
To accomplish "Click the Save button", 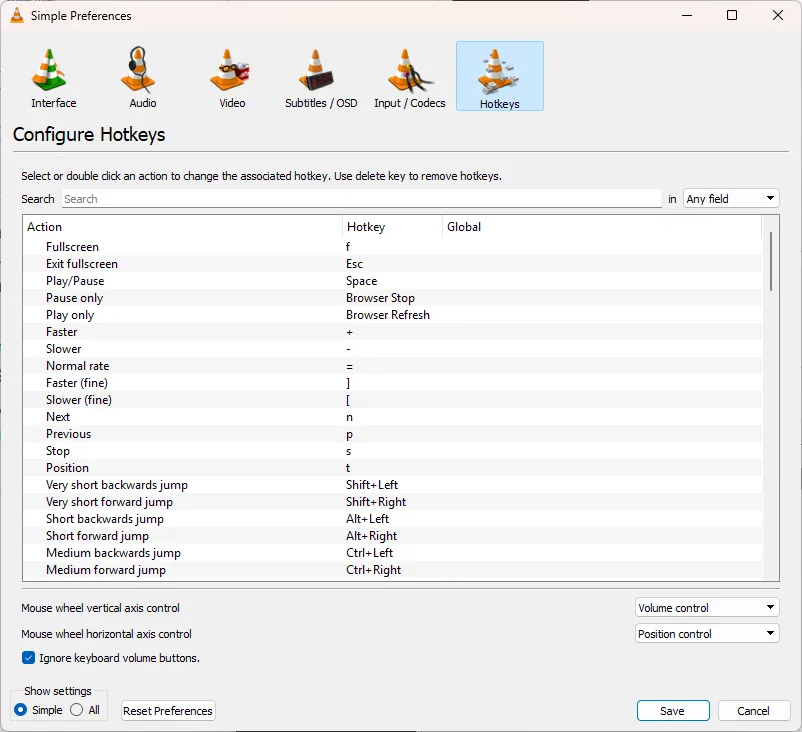I will coord(673,711).
